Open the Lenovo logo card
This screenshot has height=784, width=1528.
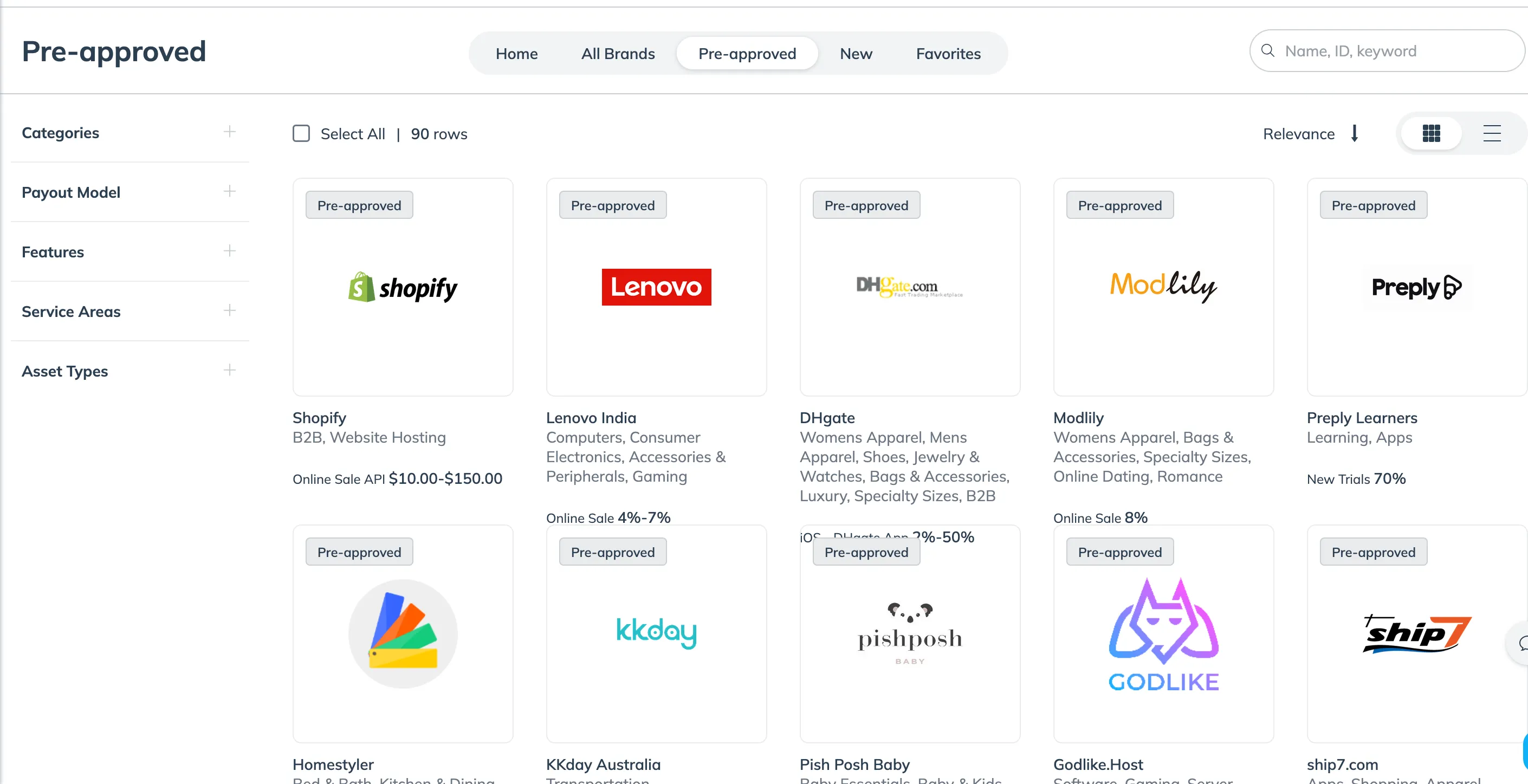pyautogui.click(x=656, y=287)
